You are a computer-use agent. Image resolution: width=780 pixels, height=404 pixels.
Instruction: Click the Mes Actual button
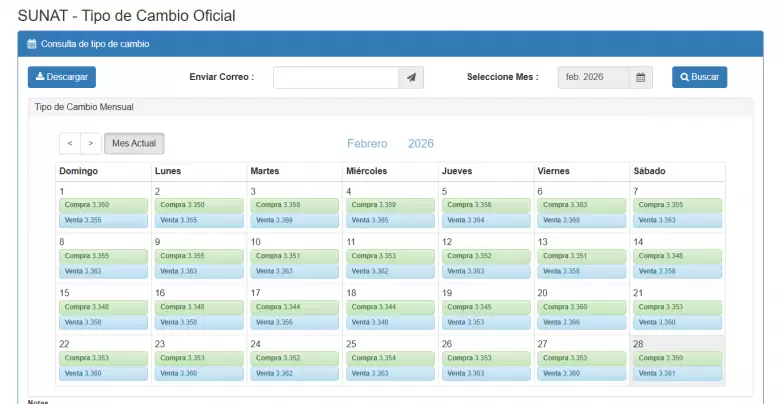(134, 144)
